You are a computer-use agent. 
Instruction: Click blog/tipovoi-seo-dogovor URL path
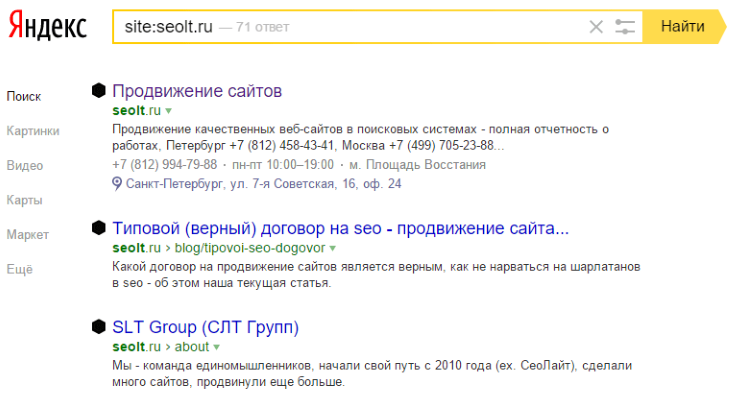click(x=250, y=248)
